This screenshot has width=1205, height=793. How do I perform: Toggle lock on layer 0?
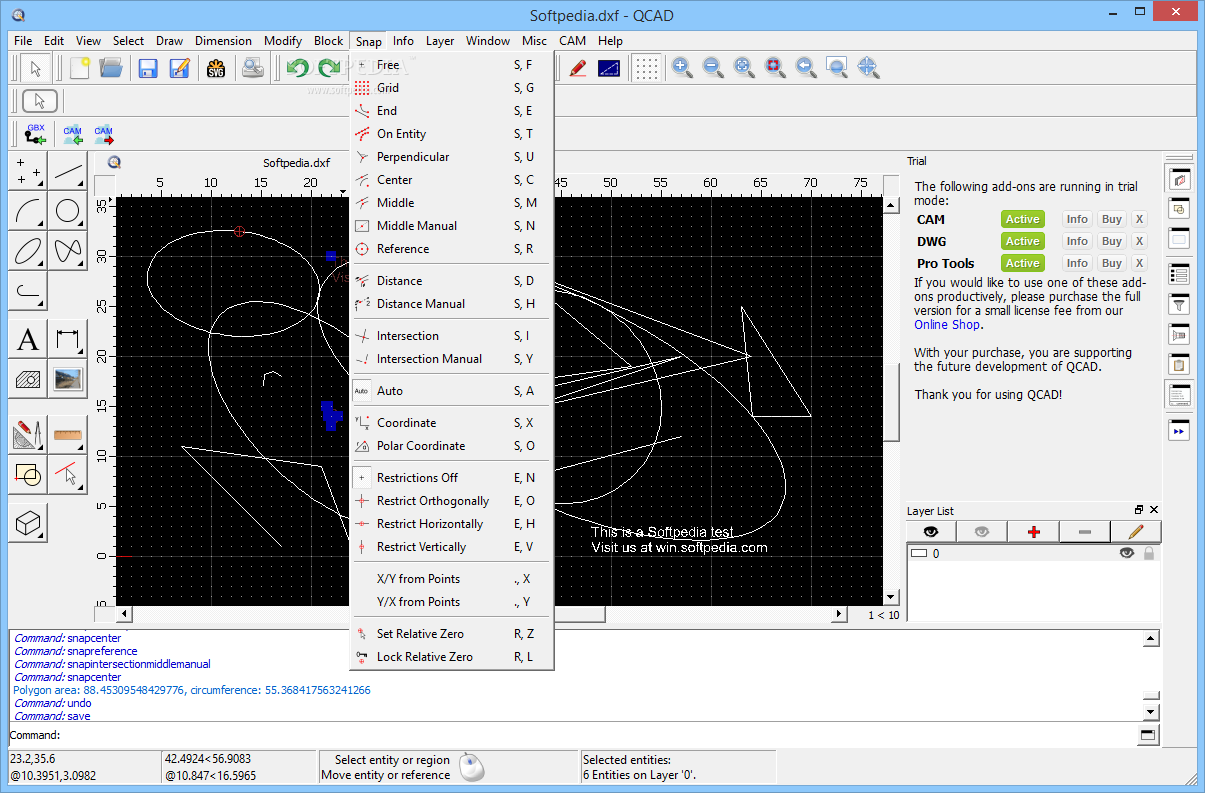coord(1148,553)
